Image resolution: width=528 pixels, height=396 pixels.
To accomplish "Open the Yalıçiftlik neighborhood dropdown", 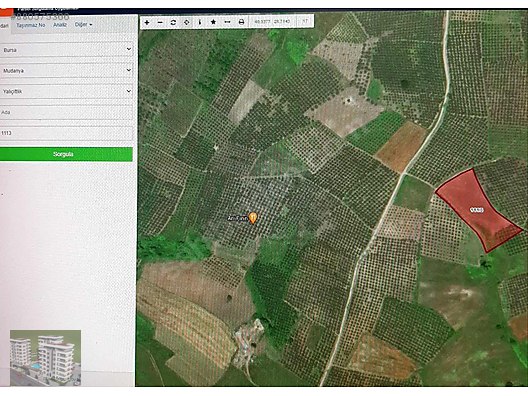I will click(x=66, y=91).
